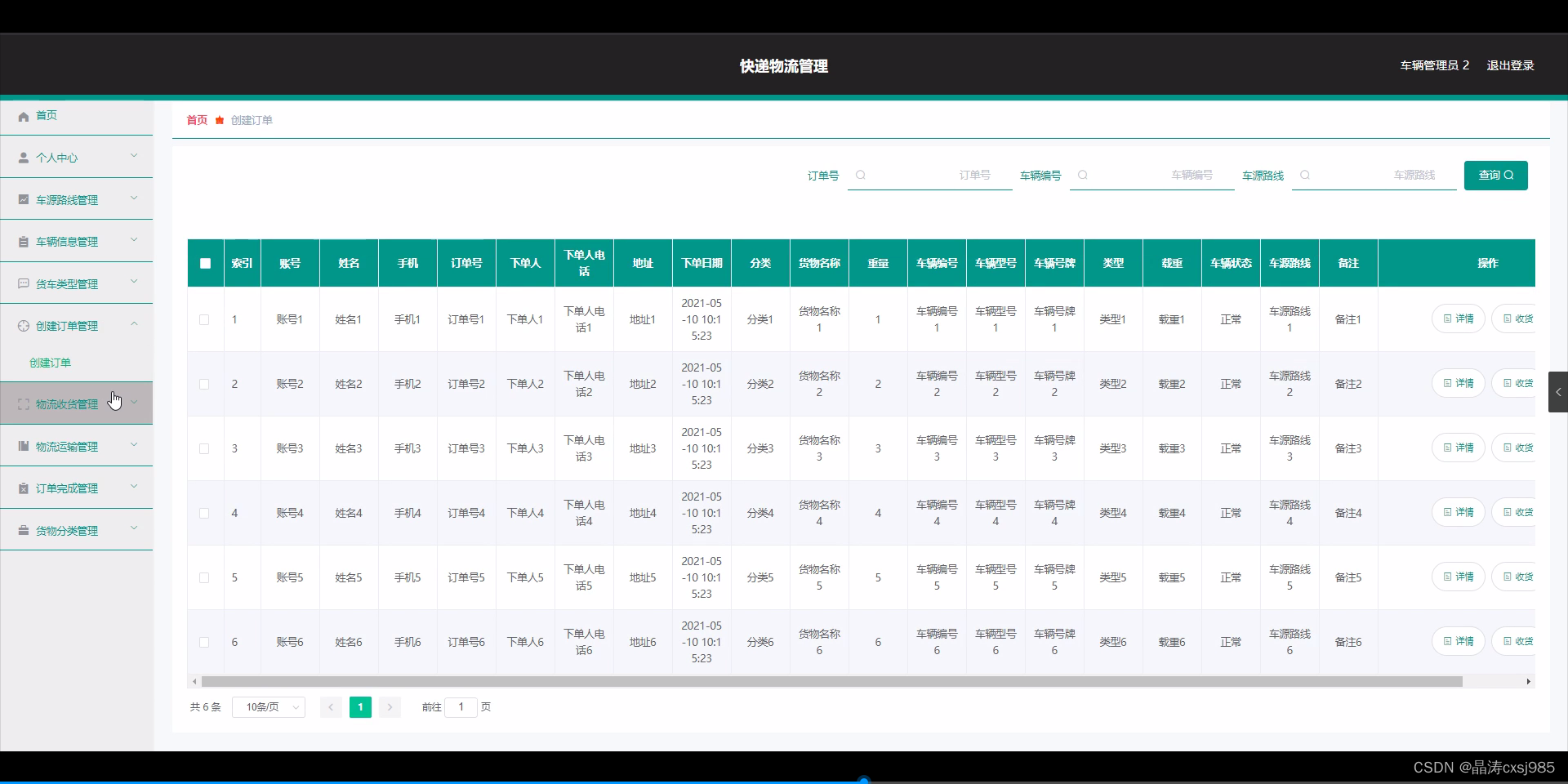Click the 车辆状态 column header
The height and width of the screenshot is (784, 1568).
click(x=1231, y=263)
